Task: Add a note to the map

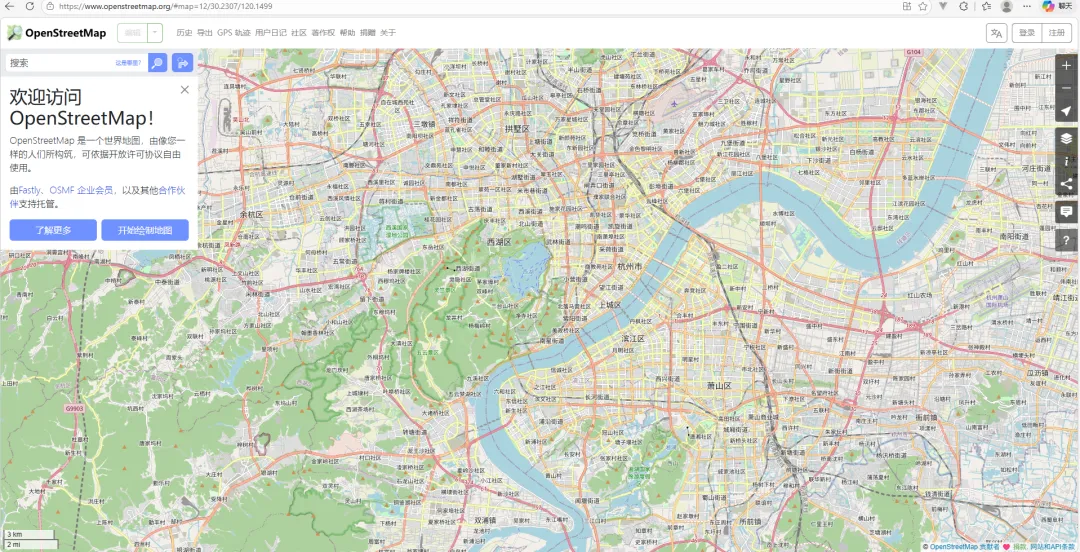Action: pyautogui.click(x=1066, y=212)
